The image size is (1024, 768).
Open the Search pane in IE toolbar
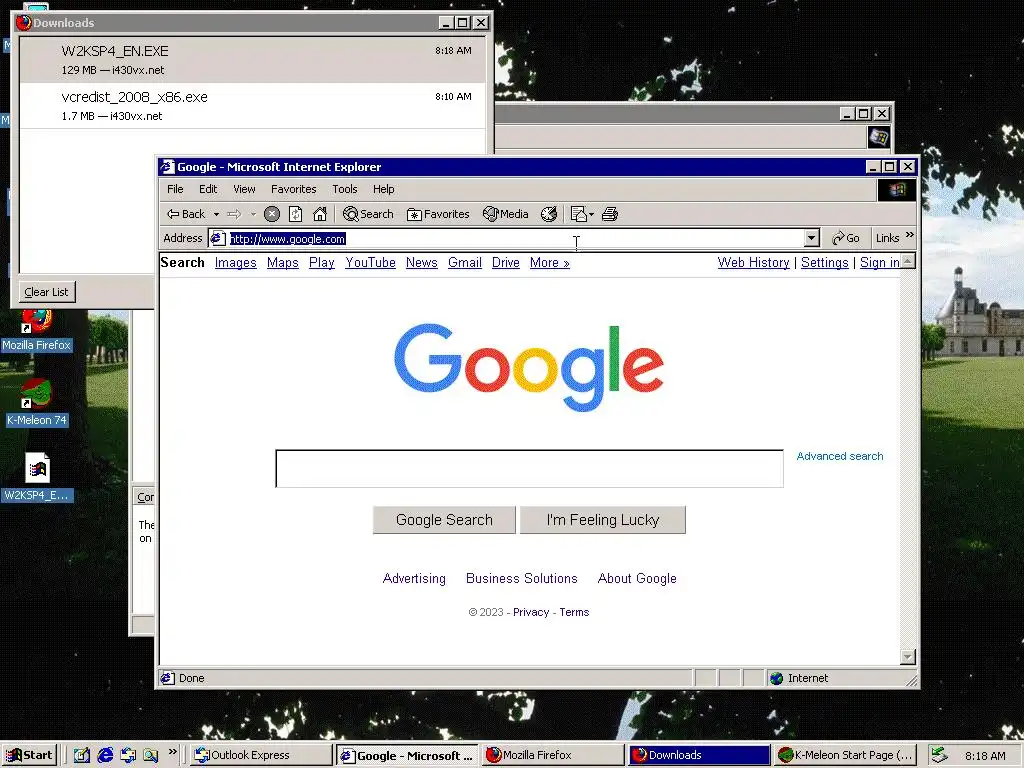pos(368,214)
